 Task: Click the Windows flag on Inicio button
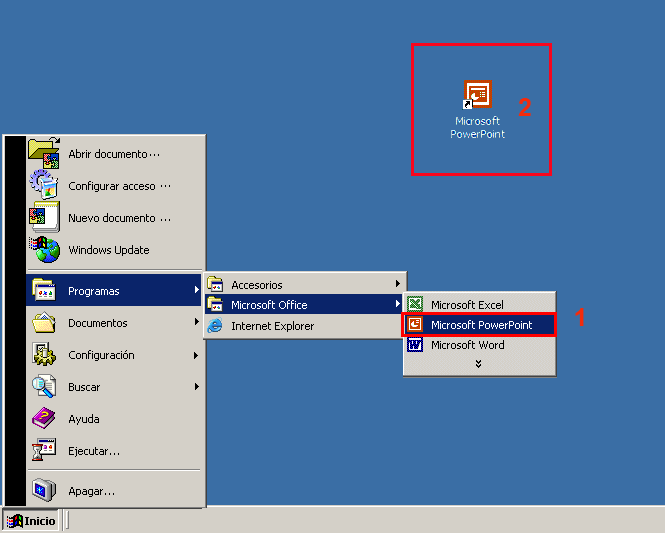pyautogui.click(x=15, y=521)
